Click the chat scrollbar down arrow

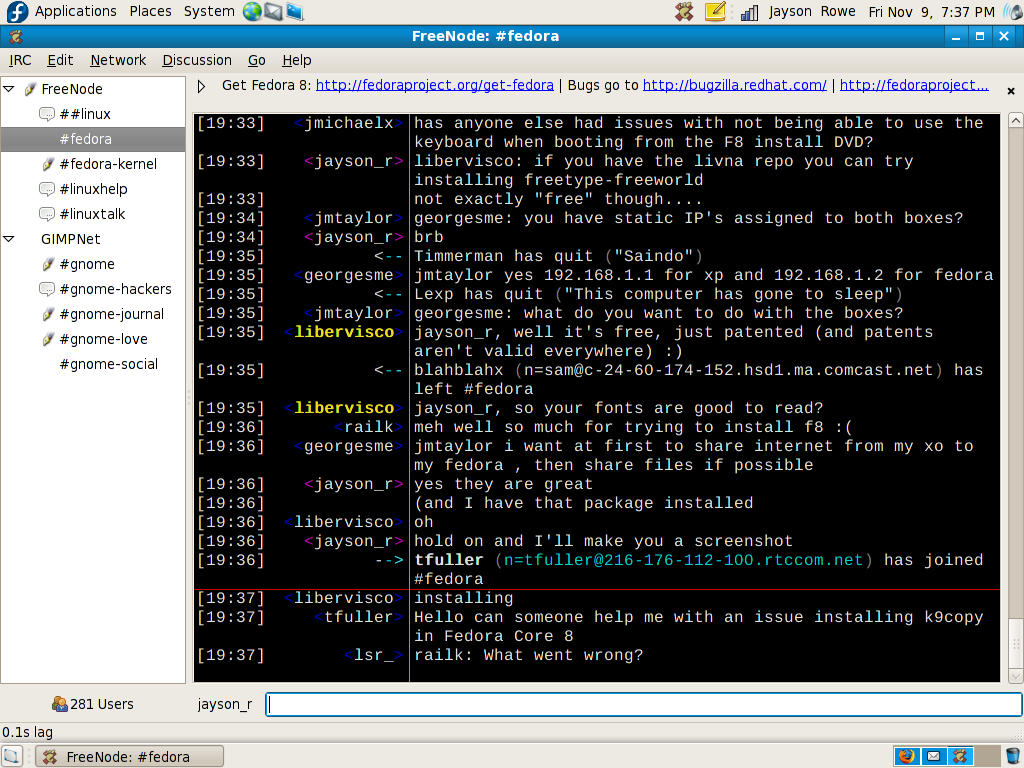point(1016,677)
